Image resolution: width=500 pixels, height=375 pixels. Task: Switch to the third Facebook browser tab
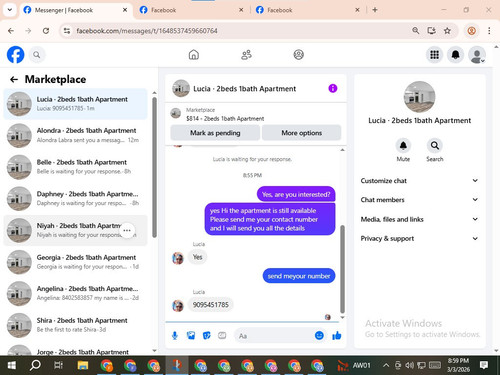point(307,10)
